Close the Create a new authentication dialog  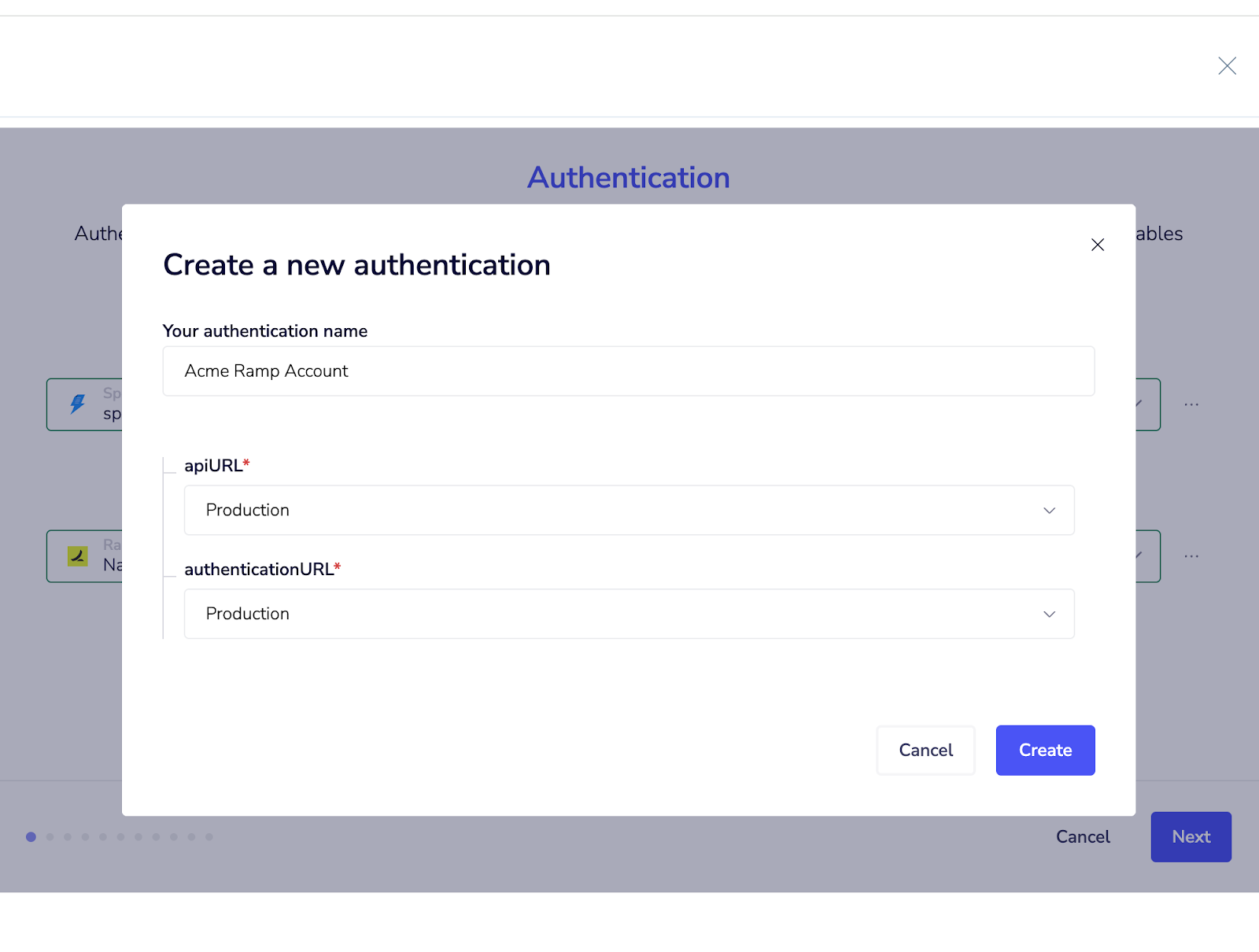click(1098, 245)
